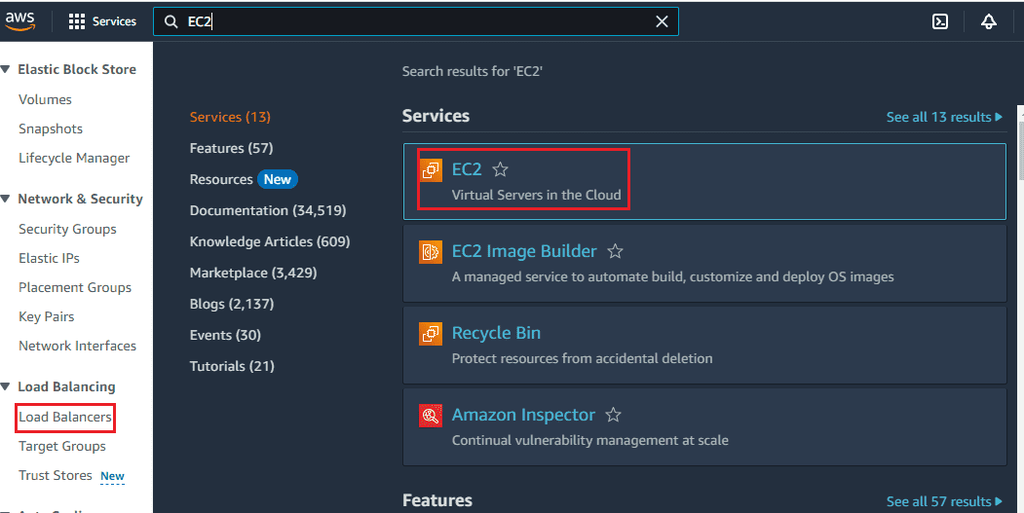The image size is (1024, 513).
Task: Click the AWS logo home icon
Action: point(20,20)
